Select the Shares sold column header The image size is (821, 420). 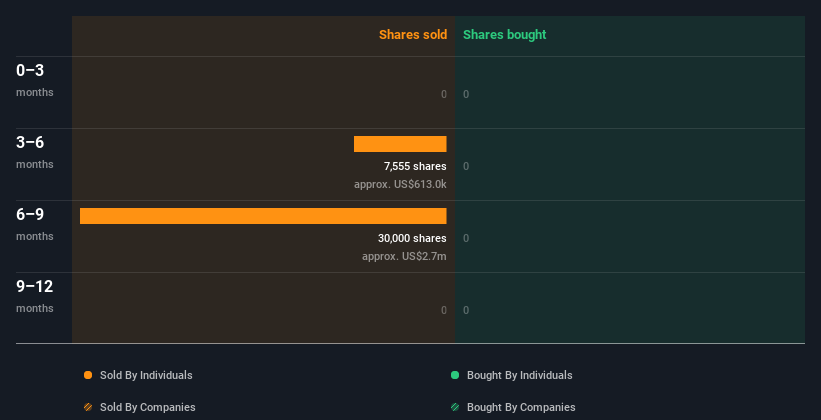pos(412,35)
